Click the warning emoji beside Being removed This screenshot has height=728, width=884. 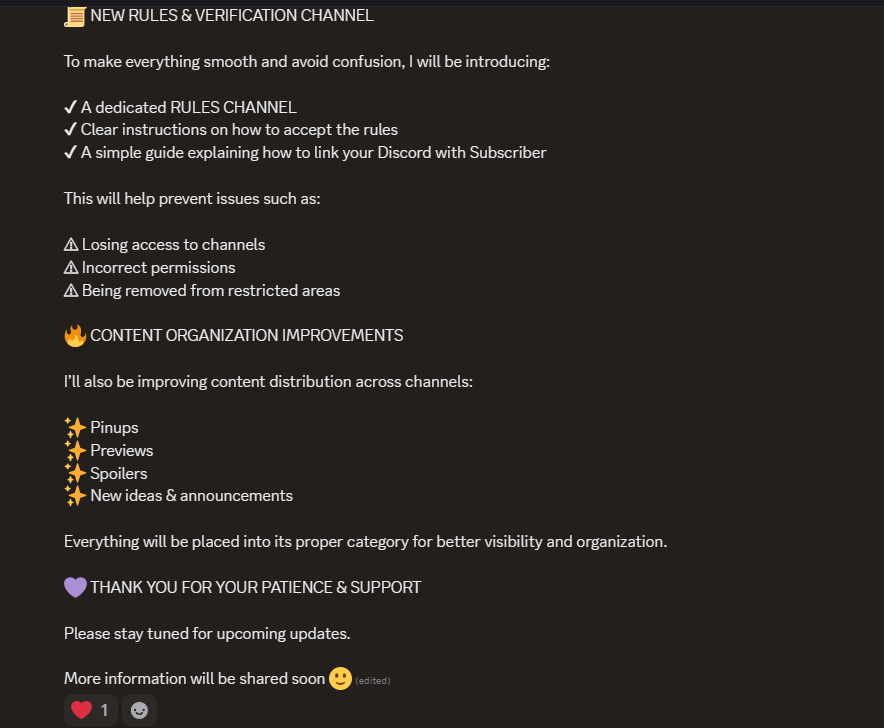click(x=71, y=290)
